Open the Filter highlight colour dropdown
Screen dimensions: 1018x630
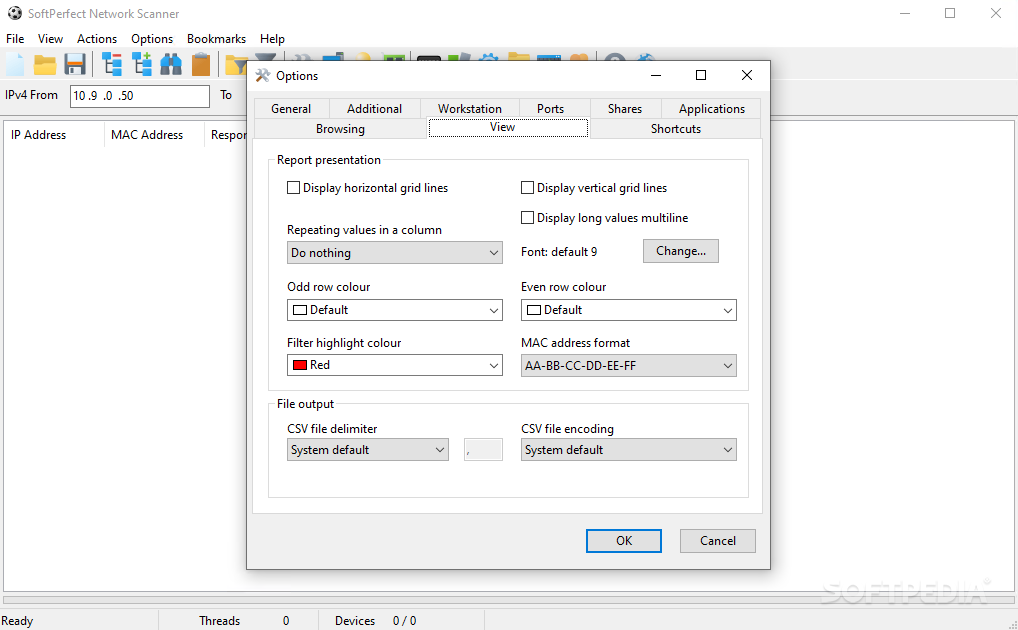click(395, 365)
